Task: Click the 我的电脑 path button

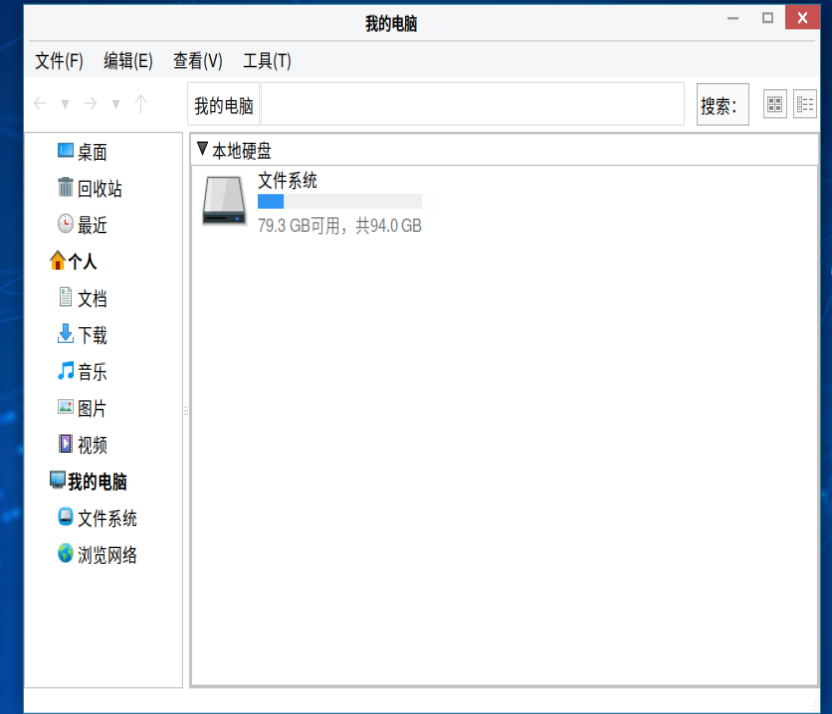Action: (x=223, y=105)
